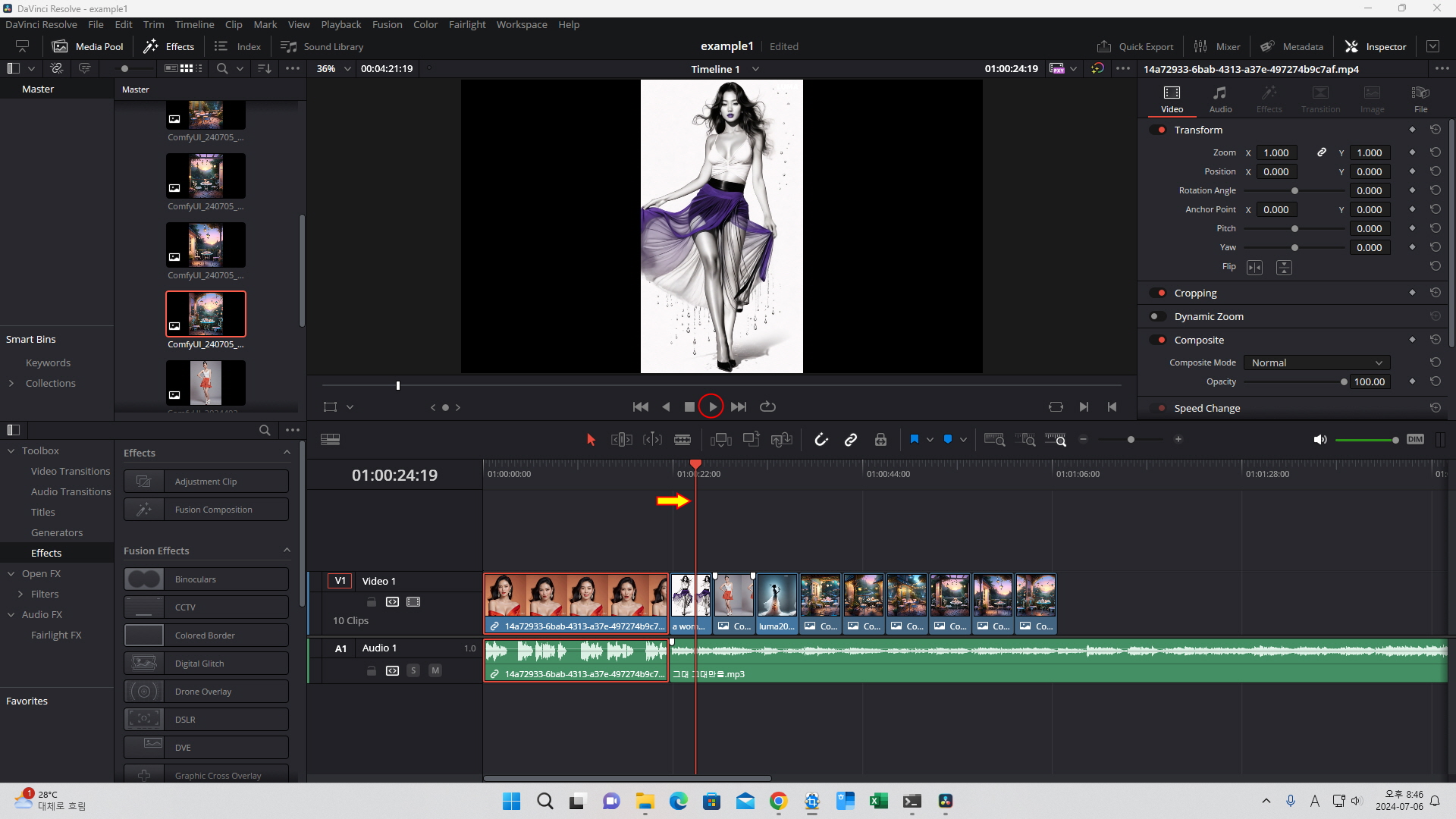Select Video Transitions in Toolbox
Screen dimensions: 1456x819
(71, 472)
